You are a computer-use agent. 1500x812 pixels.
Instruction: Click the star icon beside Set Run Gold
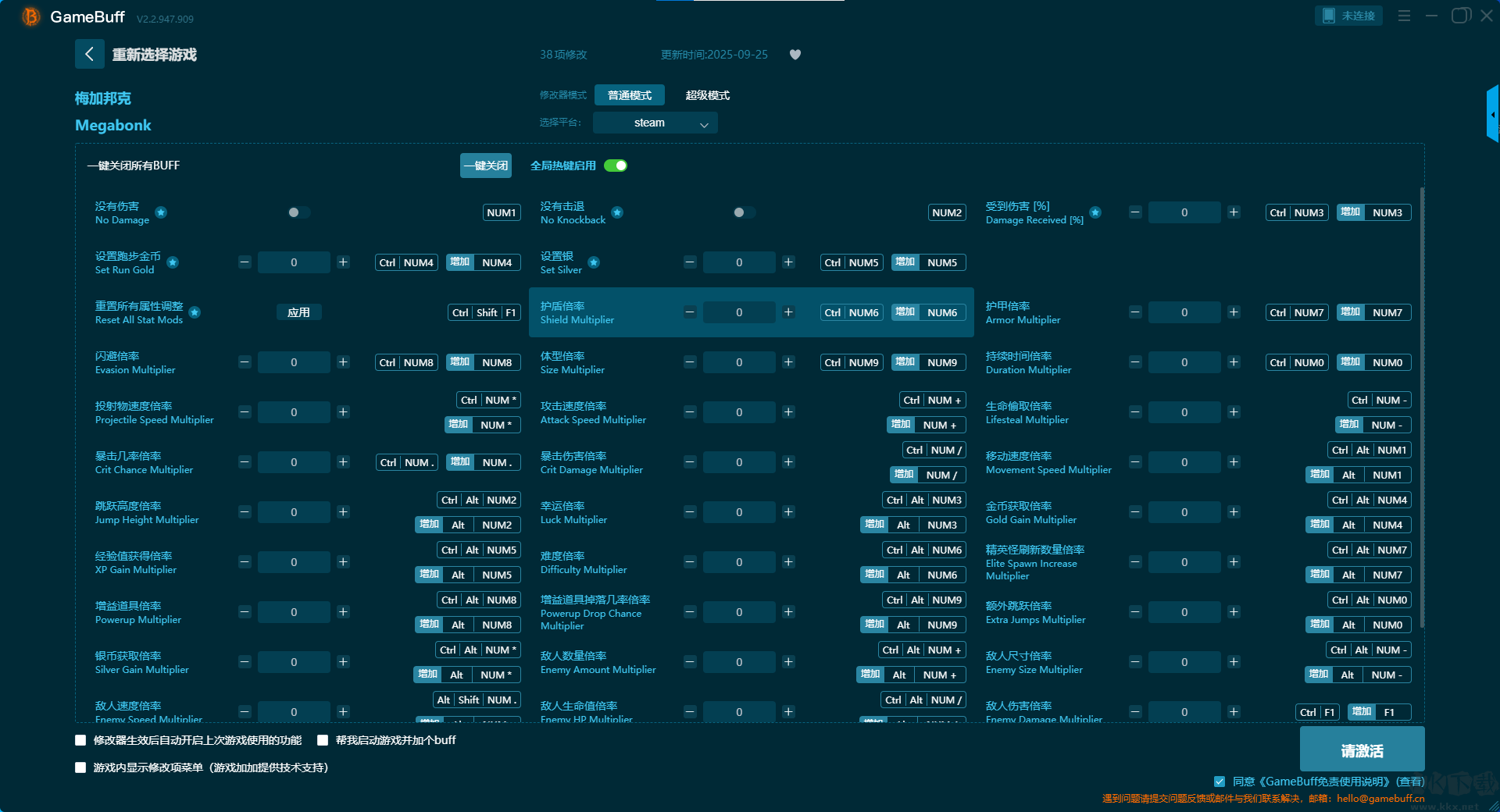(x=173, y=262)
